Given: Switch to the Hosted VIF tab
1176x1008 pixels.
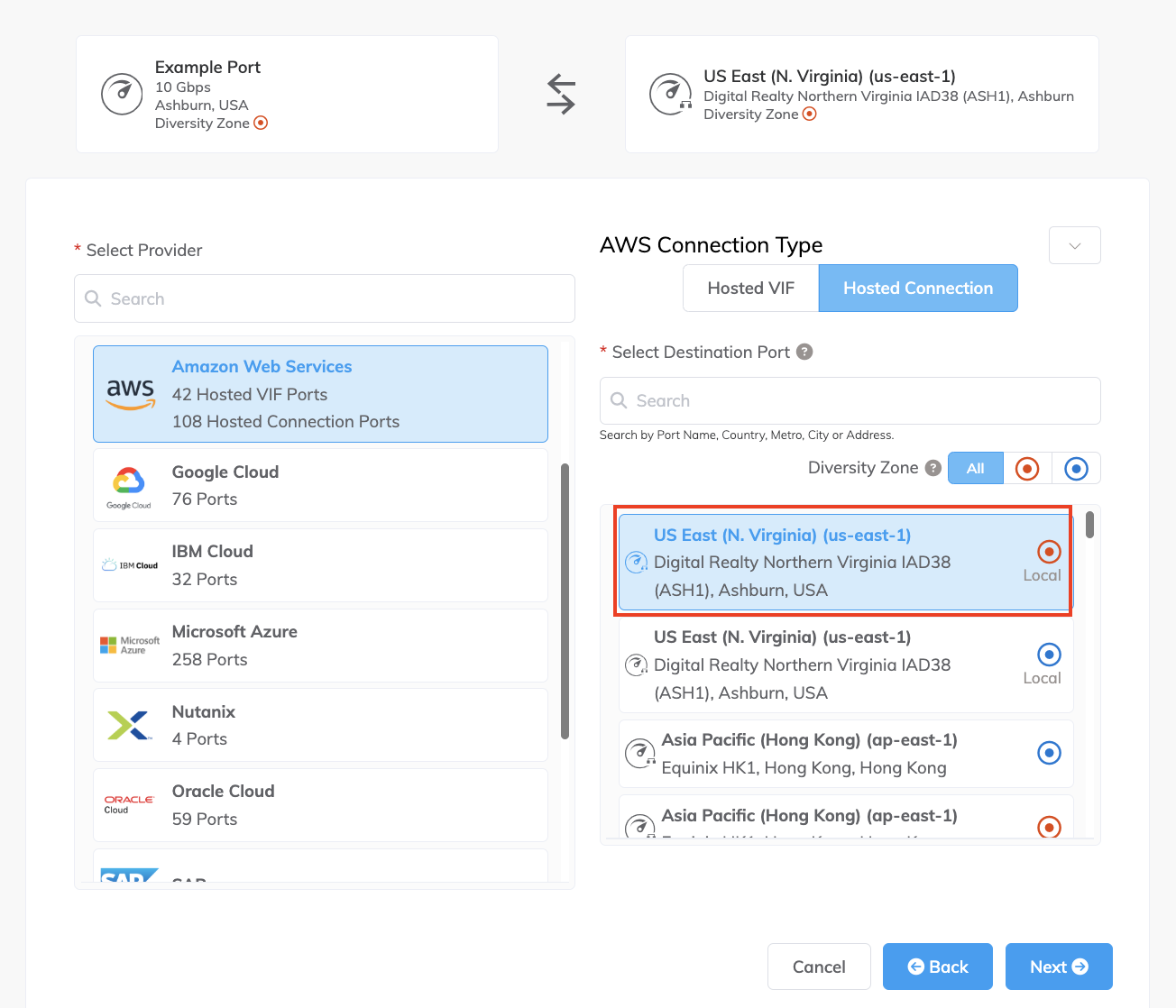Looking at the screenshot, I should [750, 288].
